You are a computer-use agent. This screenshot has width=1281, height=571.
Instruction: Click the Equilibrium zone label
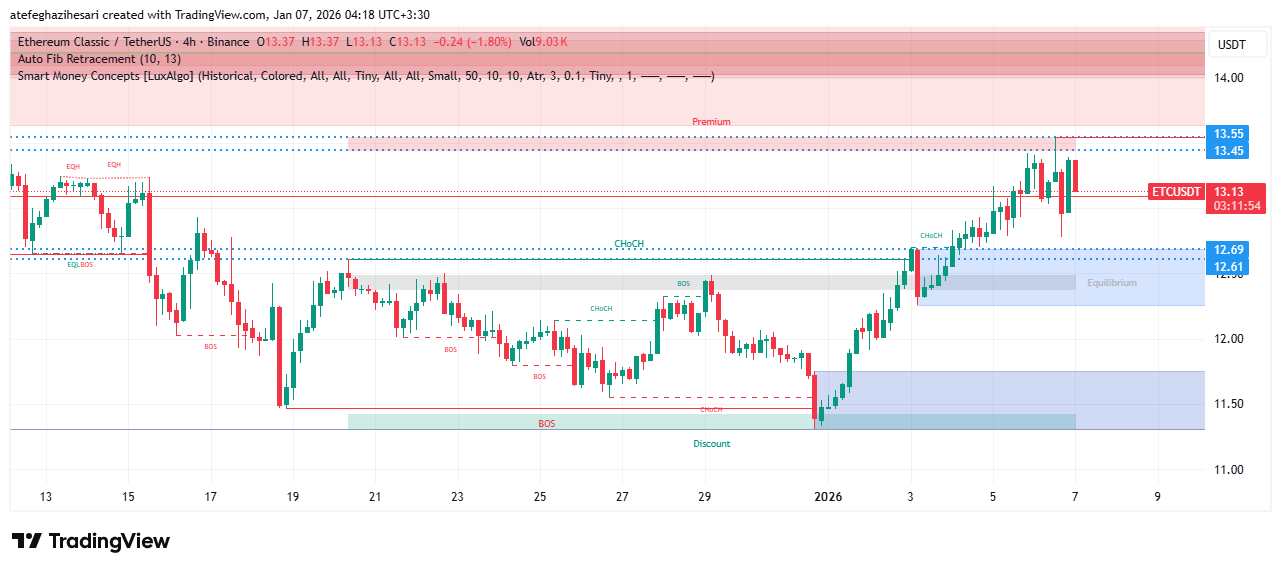coord(1112,283)
